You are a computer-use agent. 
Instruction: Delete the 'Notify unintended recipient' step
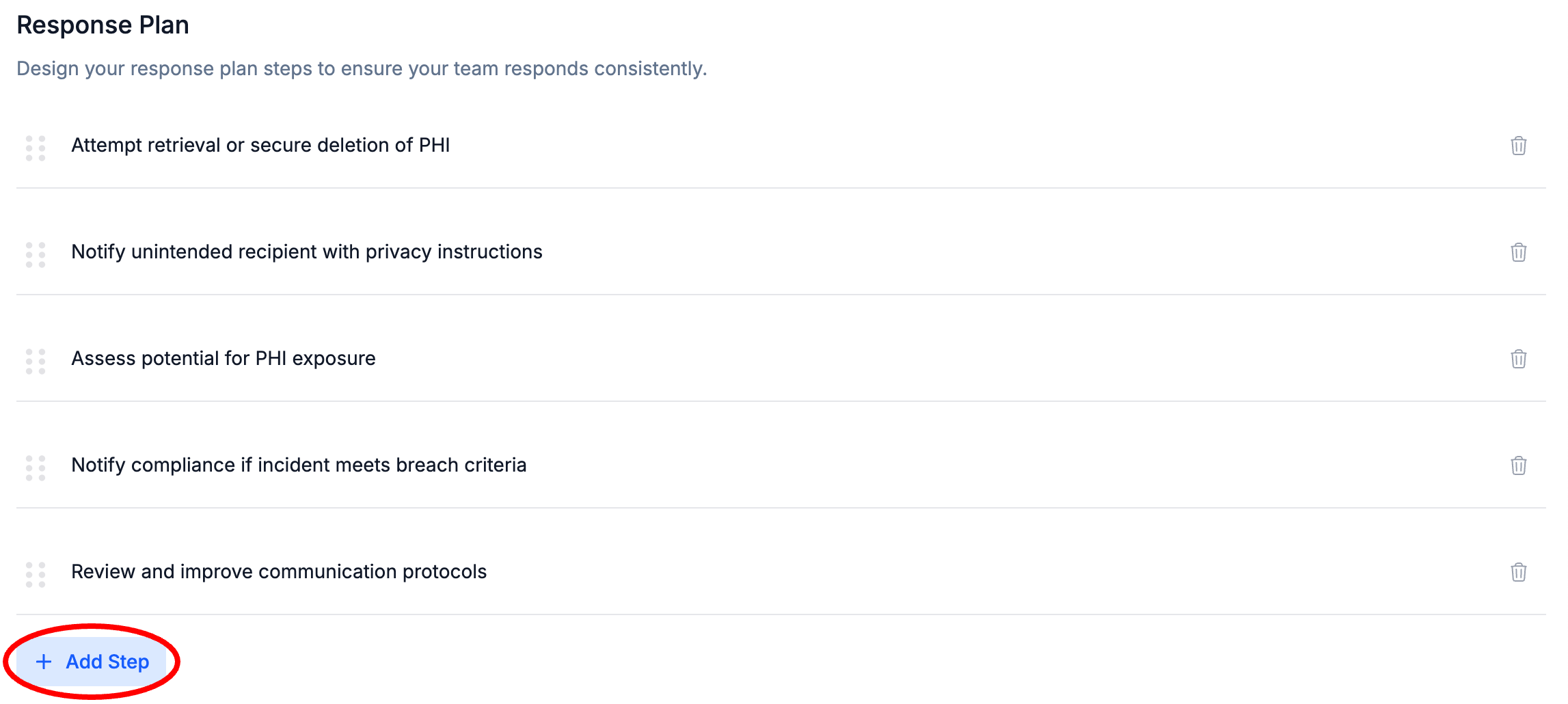(x=1518, y=252)
